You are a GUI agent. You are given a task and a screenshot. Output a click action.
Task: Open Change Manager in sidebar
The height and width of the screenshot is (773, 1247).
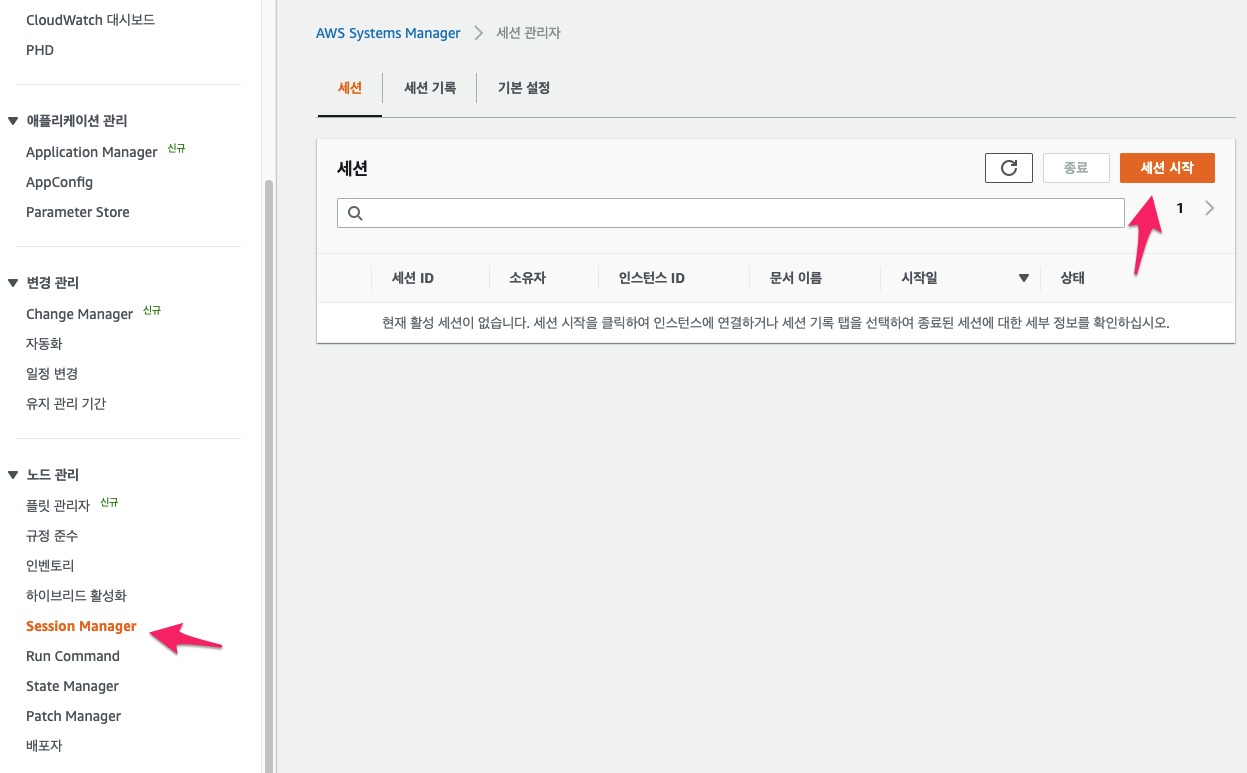[x=79, y=314]
